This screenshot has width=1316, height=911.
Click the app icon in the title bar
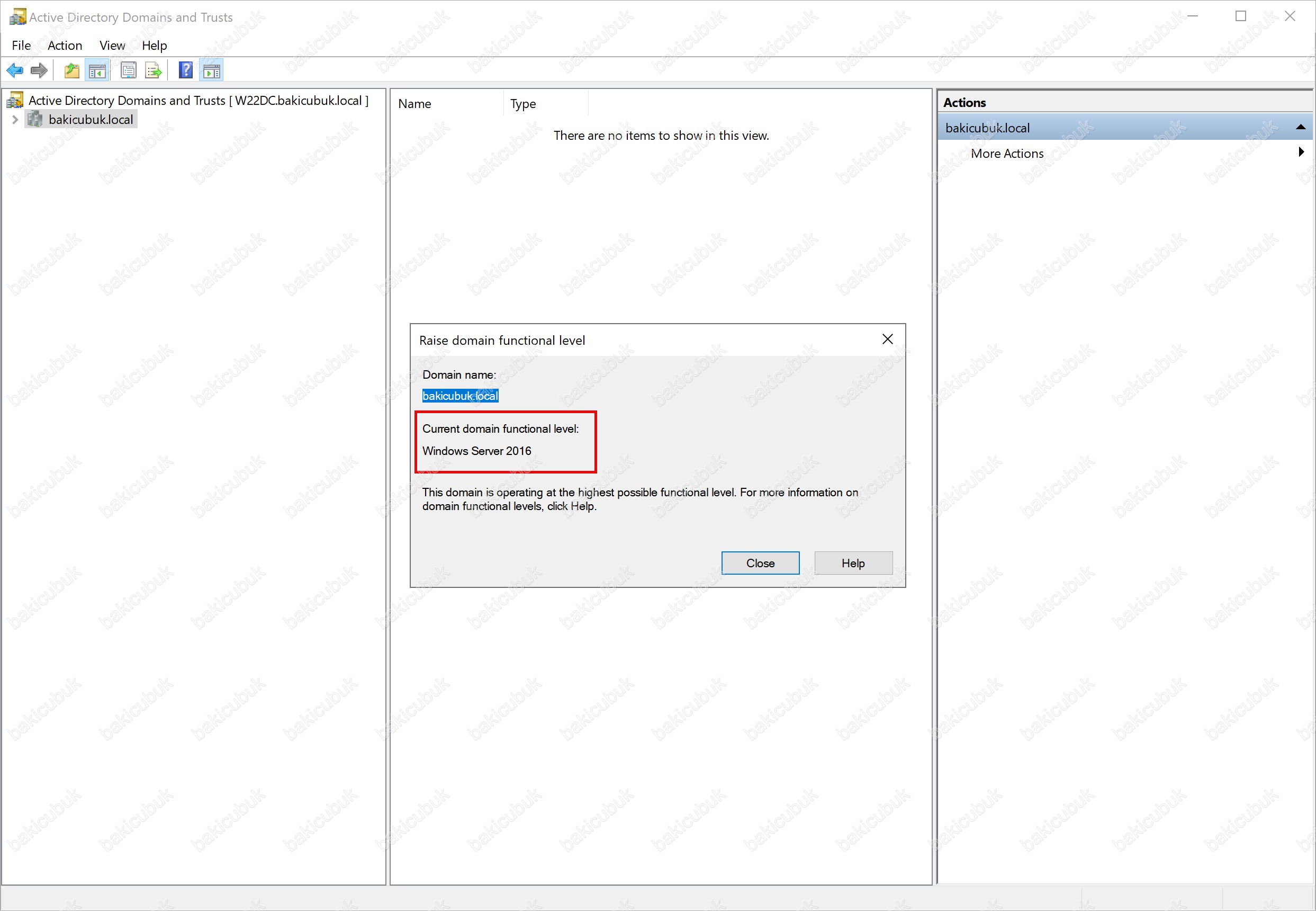(17, 16)
